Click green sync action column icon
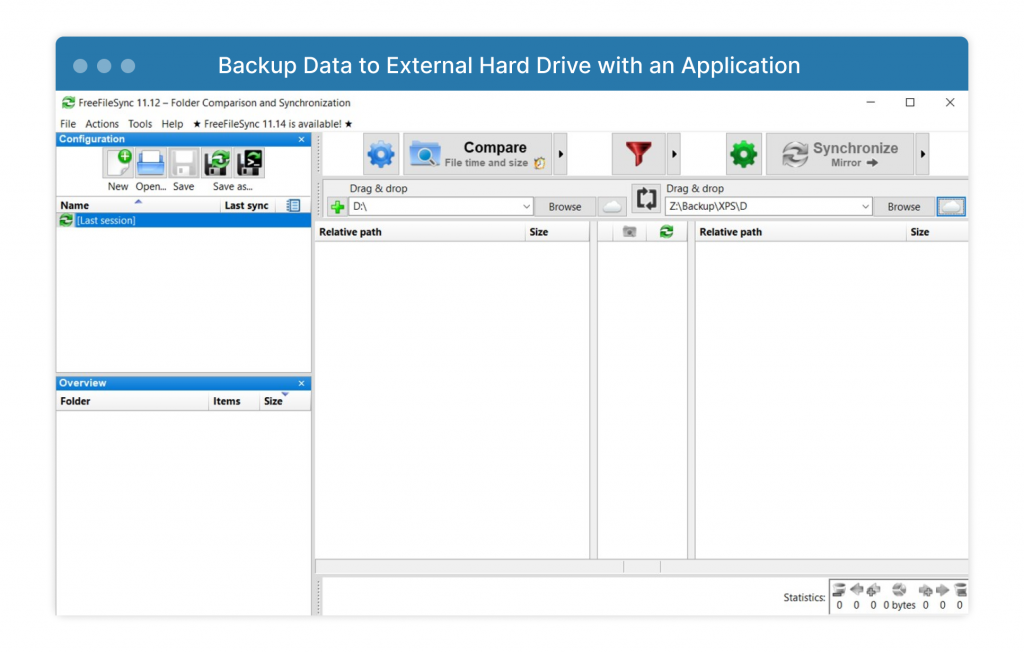The image size is (1024, 652). [666, 232]
